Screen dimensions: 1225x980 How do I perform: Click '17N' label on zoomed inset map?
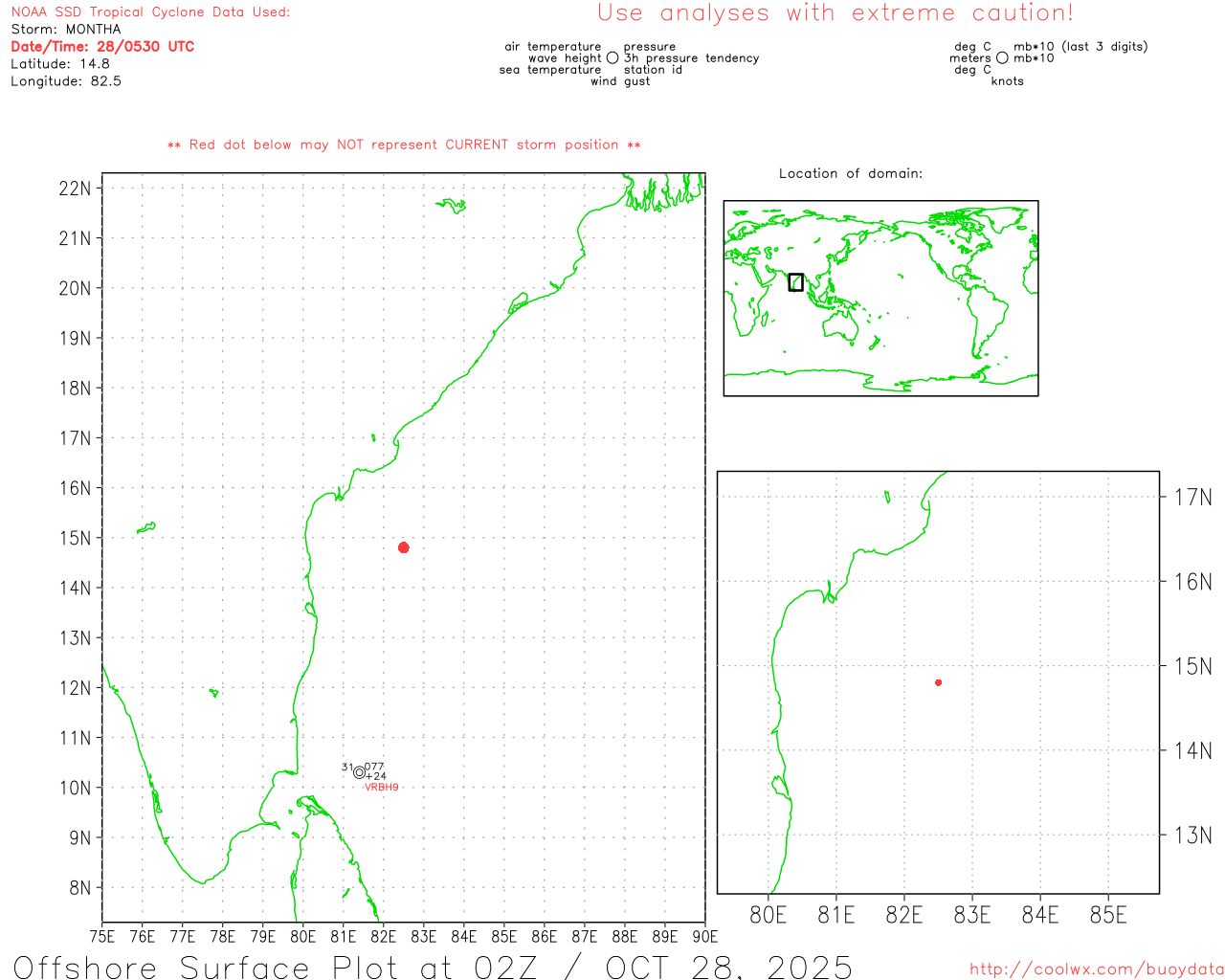click(x=1193, y=498)
